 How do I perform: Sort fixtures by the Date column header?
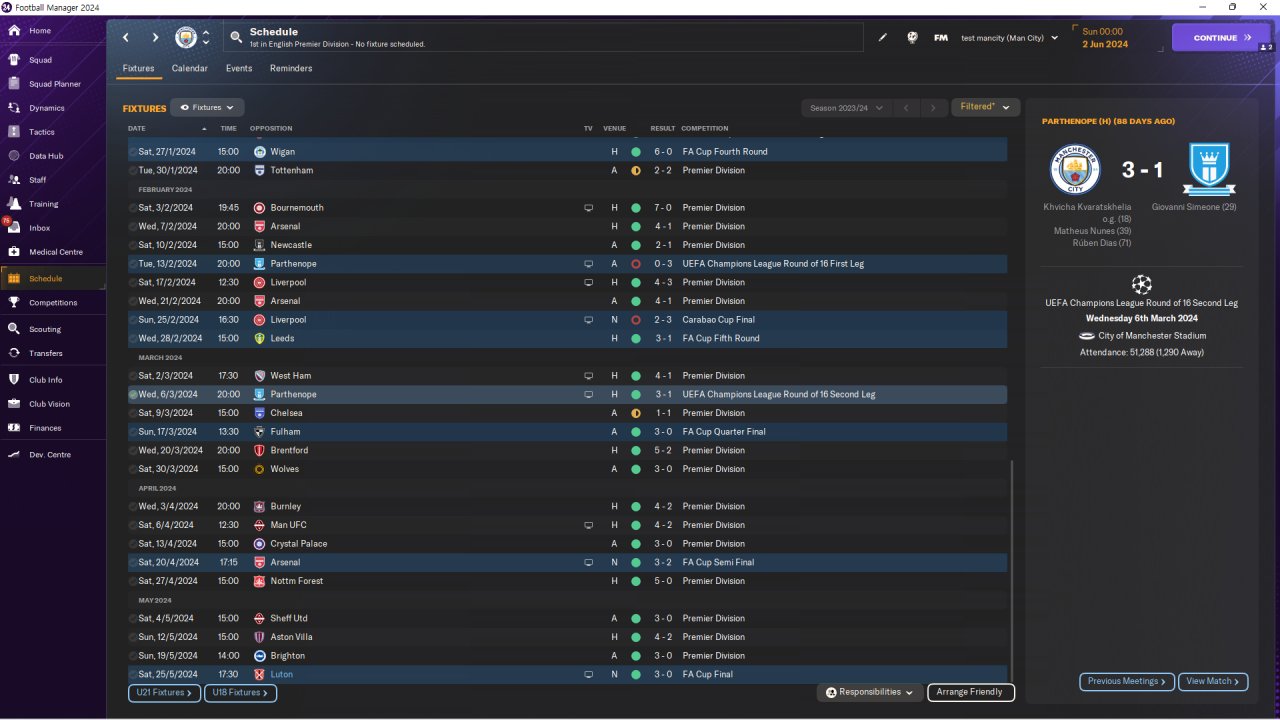(x=168, y=129)
